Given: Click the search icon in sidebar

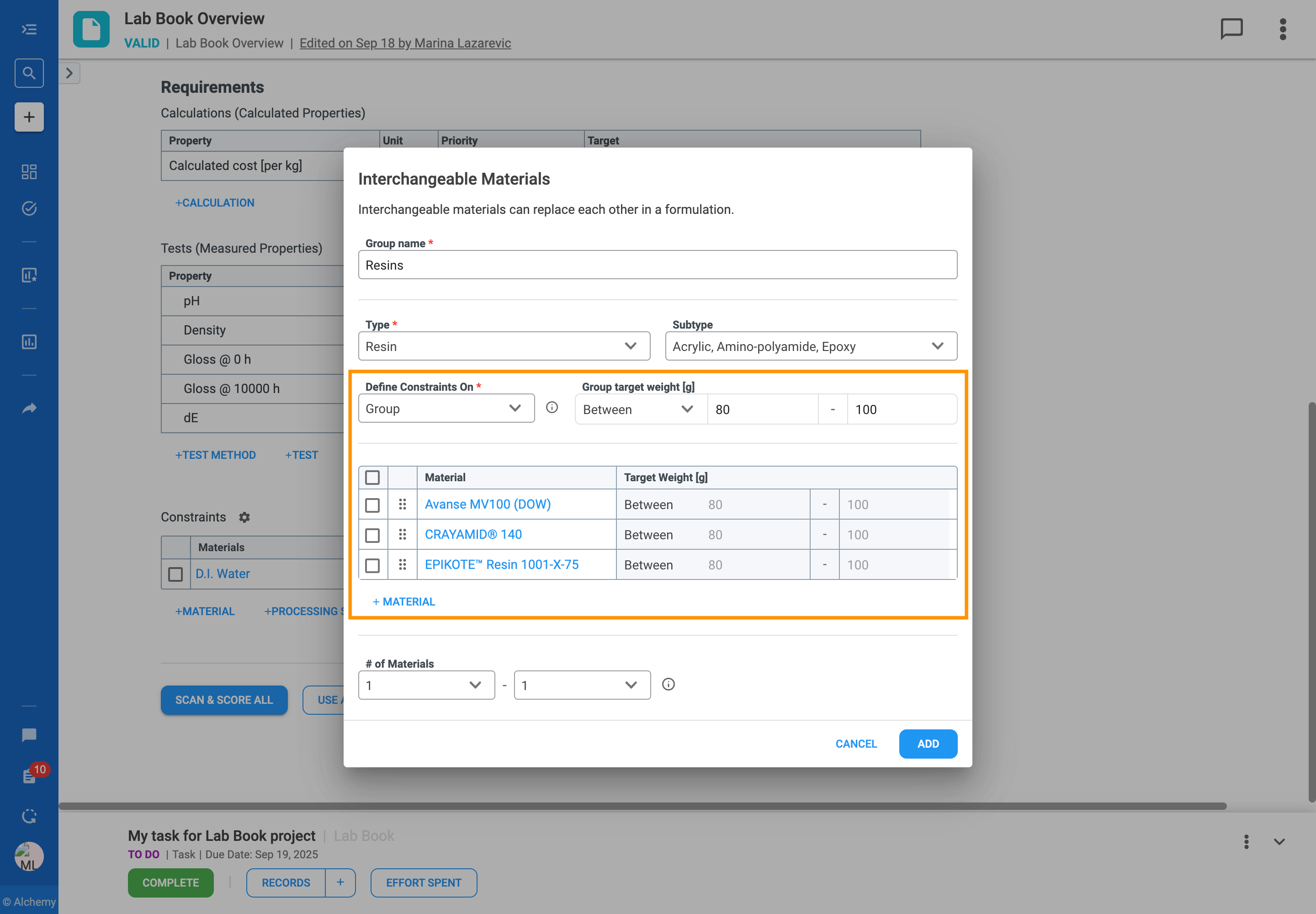Looking at the screenshot, I should (29, 73).
